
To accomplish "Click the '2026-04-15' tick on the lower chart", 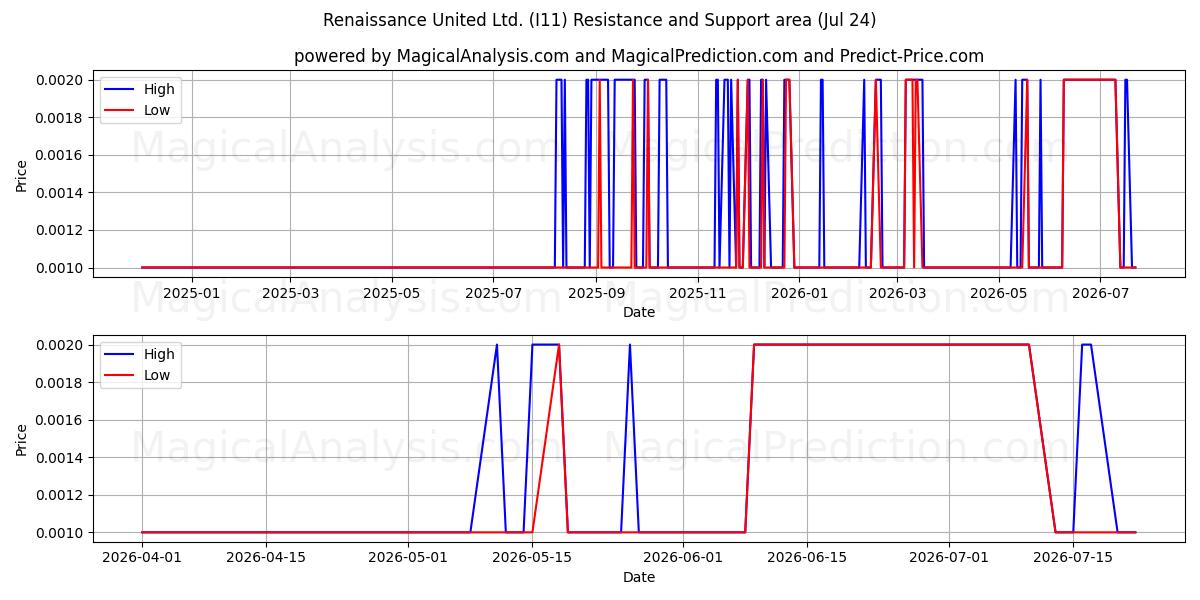I will click(266, 558).
